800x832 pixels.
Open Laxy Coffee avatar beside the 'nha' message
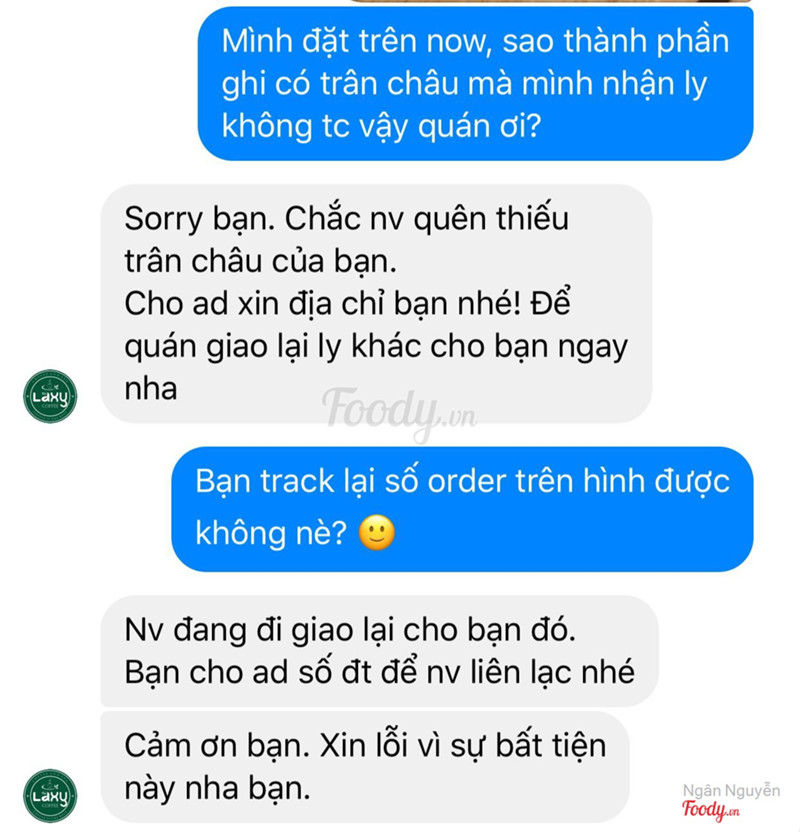pos(50,396)
